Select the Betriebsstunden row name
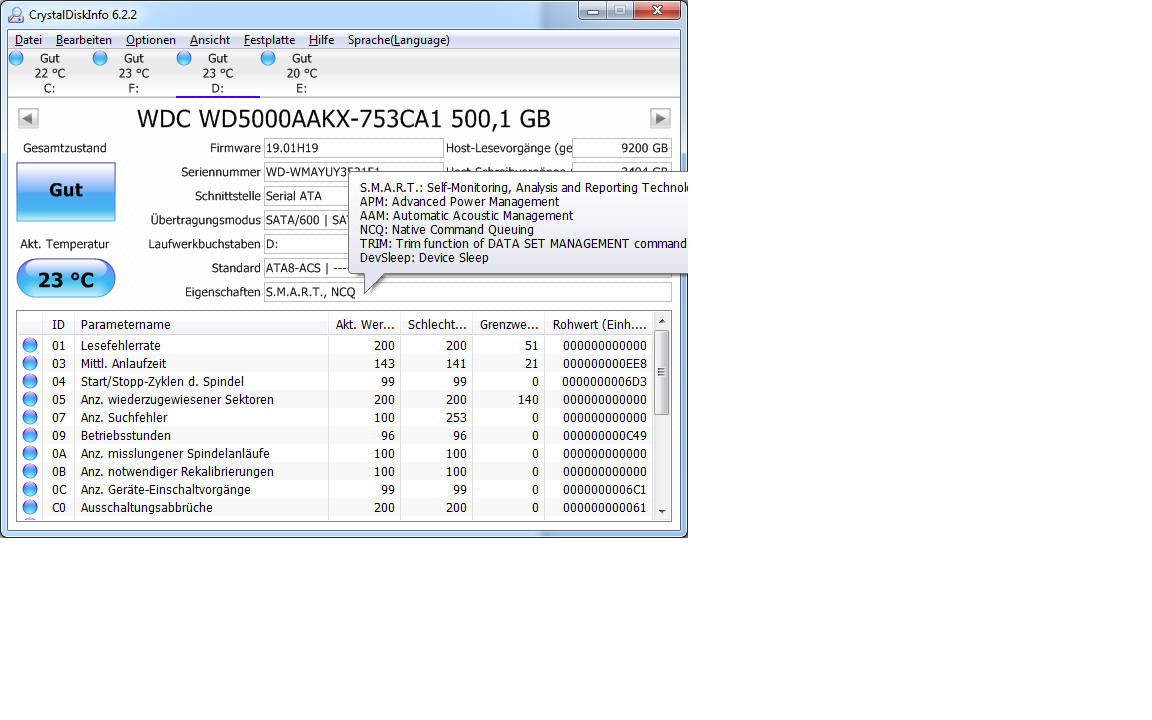1152x720 pixels. tap(126, 436)
